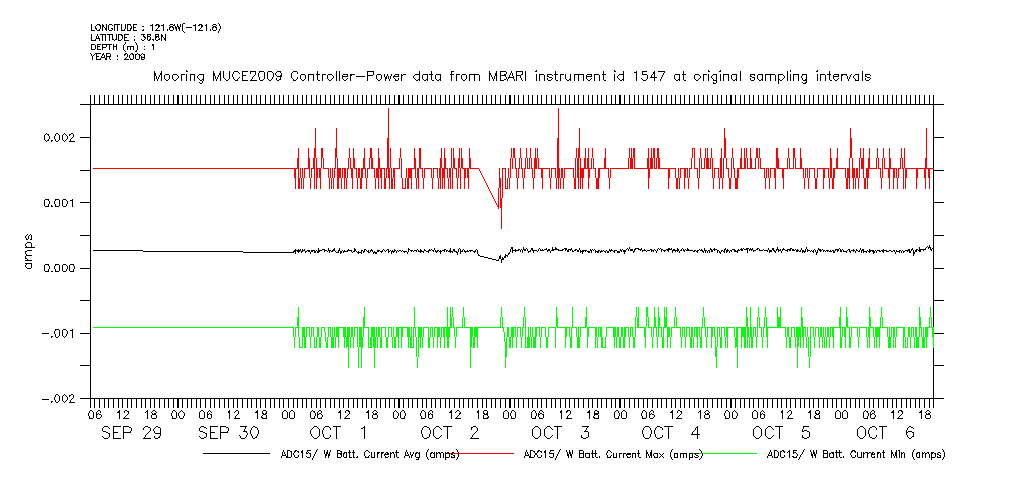Click the Batt. Current Min legend text
This screenshot has width=1009, height=504.
coord(855,454)
